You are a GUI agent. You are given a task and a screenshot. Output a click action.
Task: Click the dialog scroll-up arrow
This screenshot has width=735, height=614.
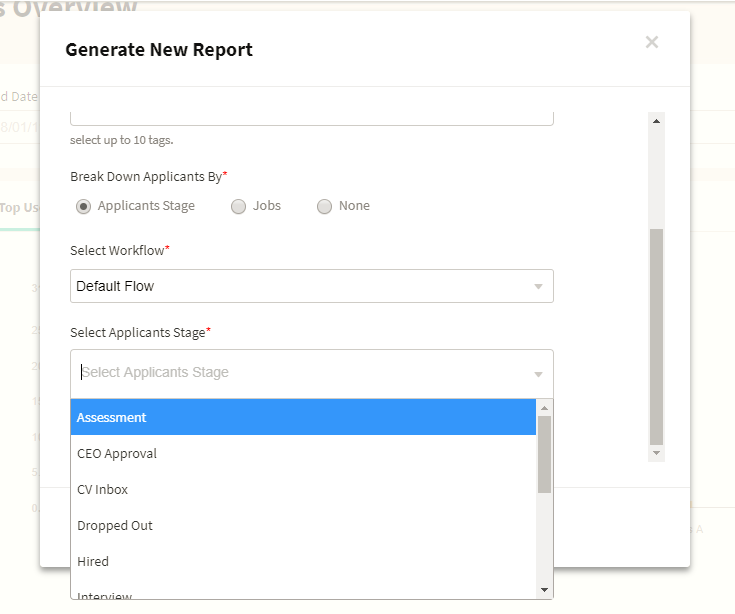tap(656, 121)
